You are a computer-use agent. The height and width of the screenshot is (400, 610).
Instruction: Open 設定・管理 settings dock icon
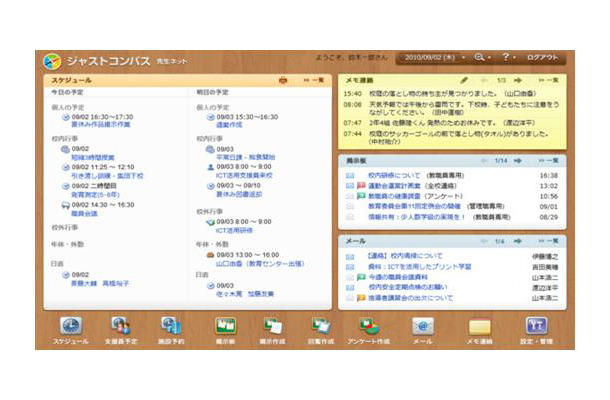coord(536,326)
